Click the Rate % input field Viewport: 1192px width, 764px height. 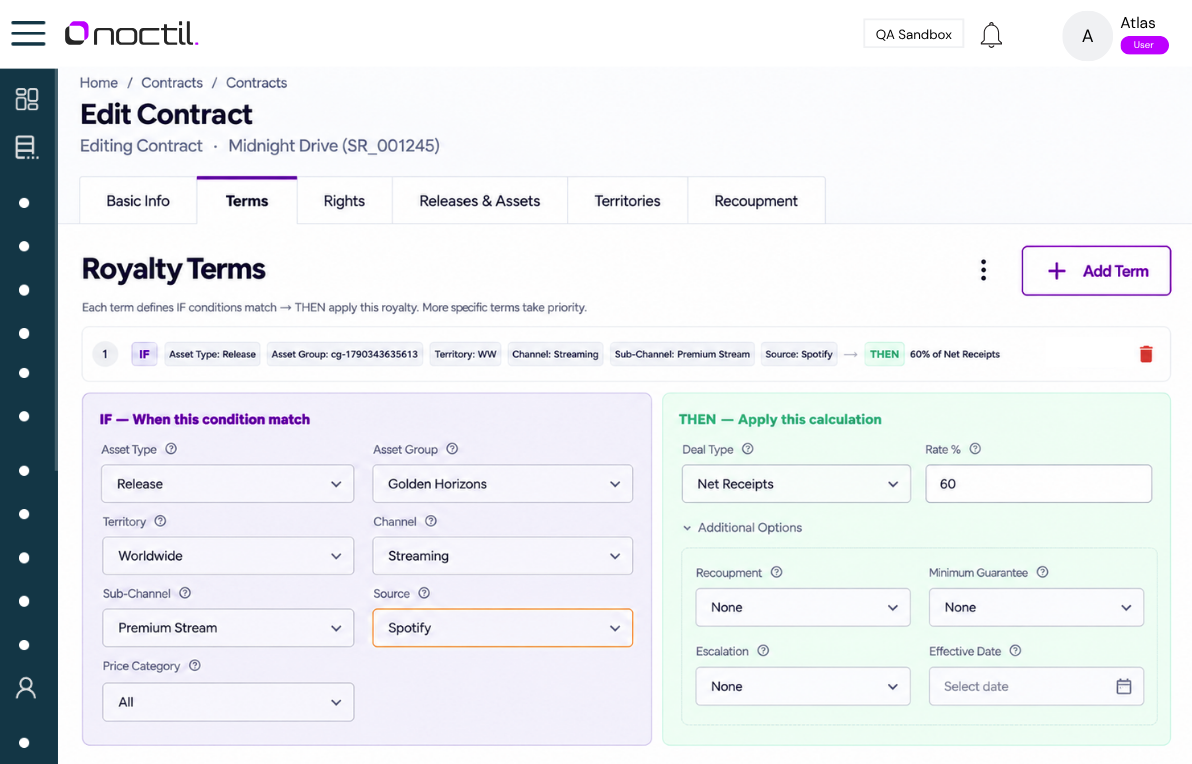point(1038,483)
